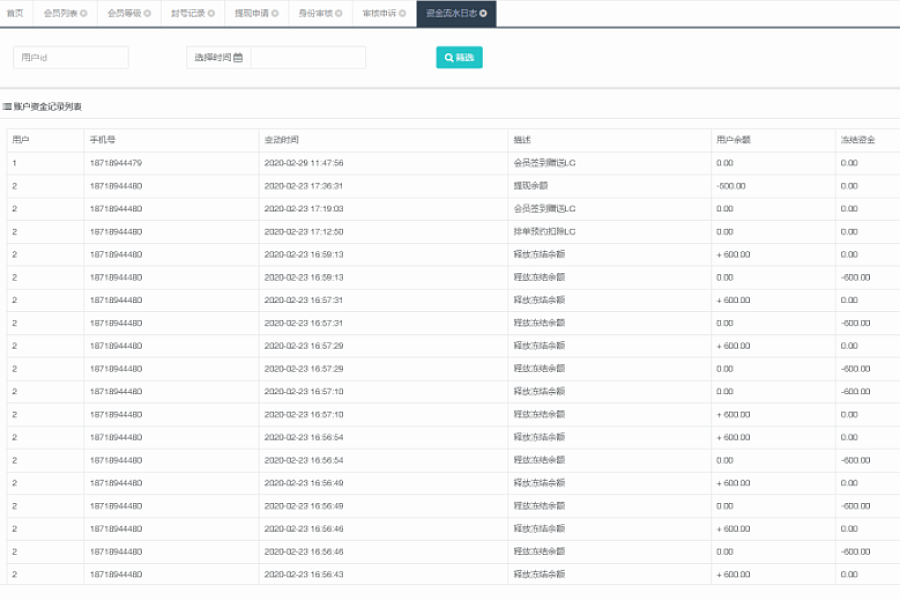Click the 变动时间 column header
This screenshot has width=900, height=600.
281,140
